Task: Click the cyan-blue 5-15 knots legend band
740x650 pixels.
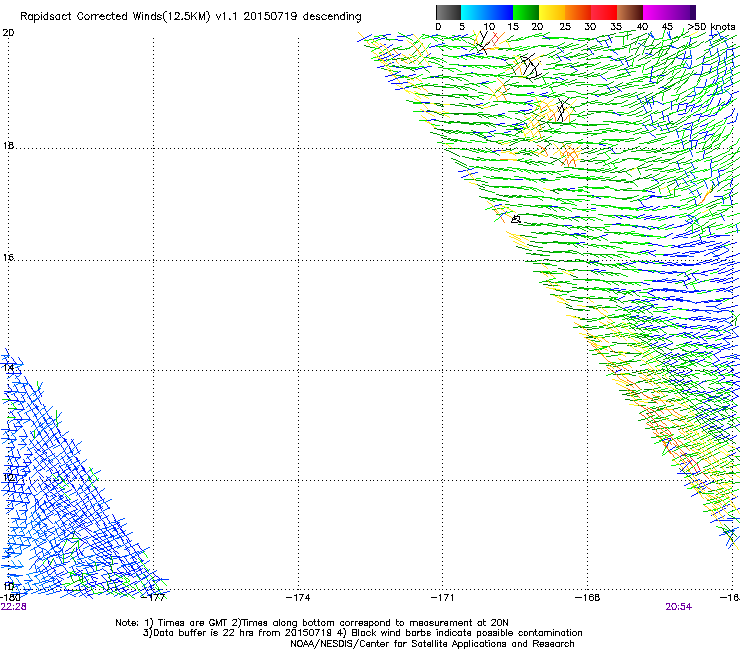Action: (487, 12)
